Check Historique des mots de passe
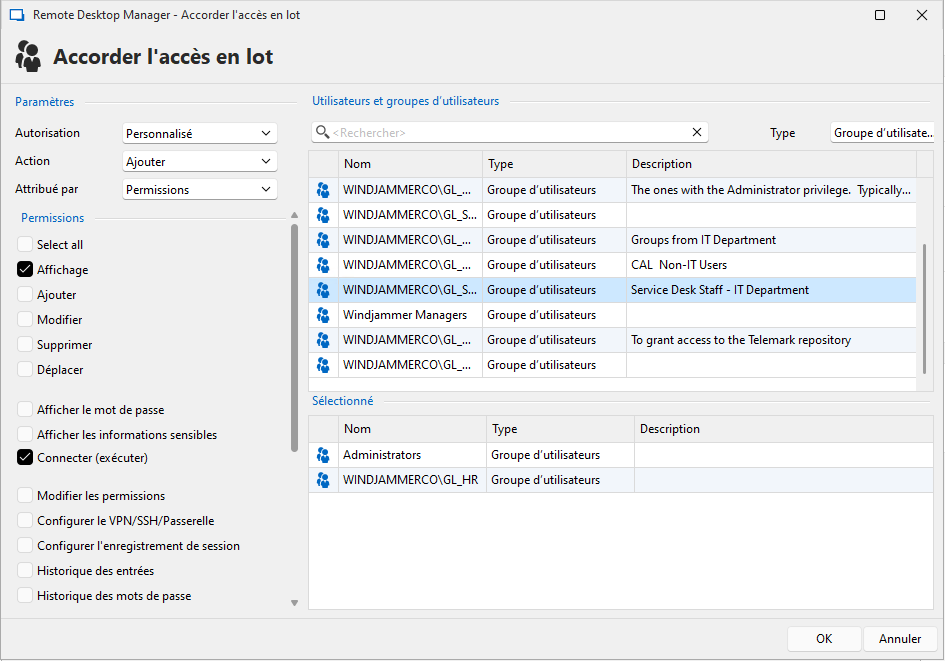Image resolution: width=945 pixels, height=661 pixels. (x=25, y=595)
